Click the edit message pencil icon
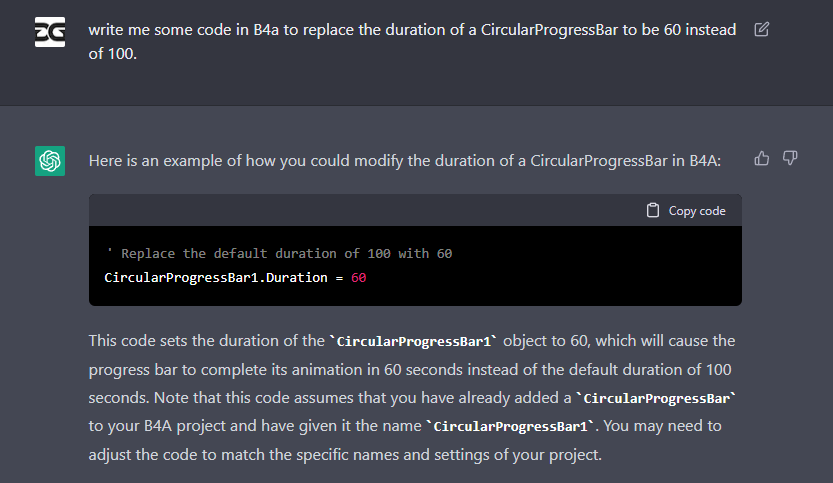 (x=762, y=30)
